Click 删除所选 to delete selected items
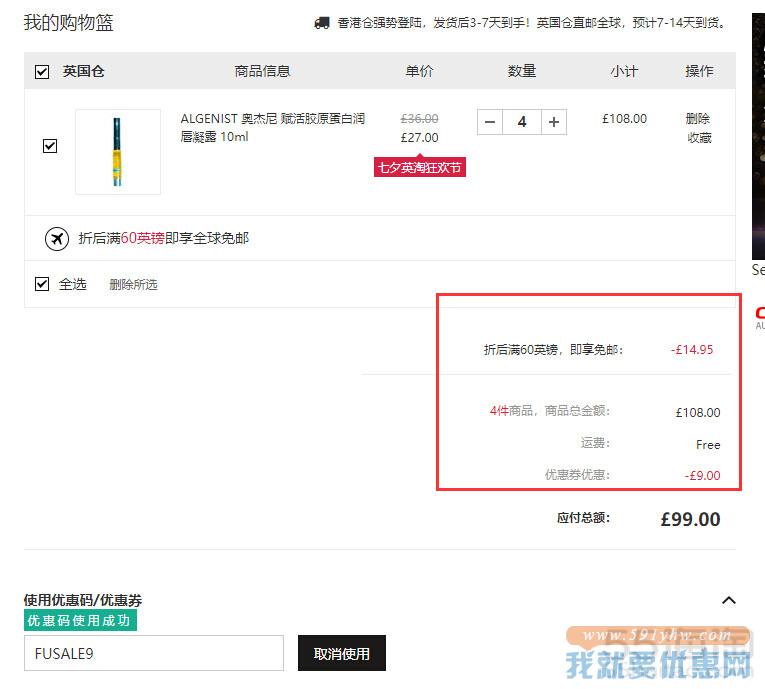The height and width of the screenshot is (689, 765). [133, 284]
